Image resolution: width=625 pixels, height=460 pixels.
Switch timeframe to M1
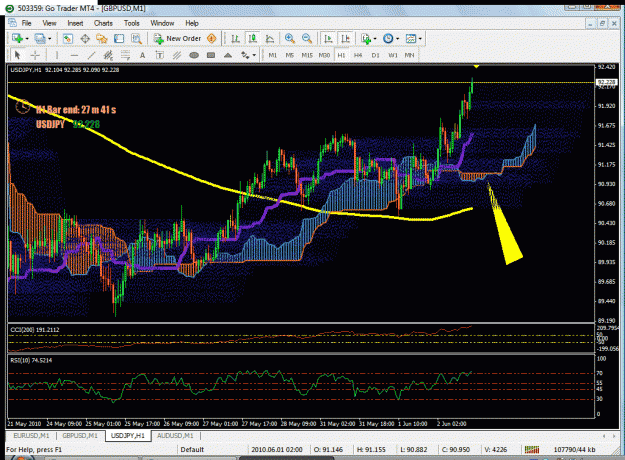[273, 55]
